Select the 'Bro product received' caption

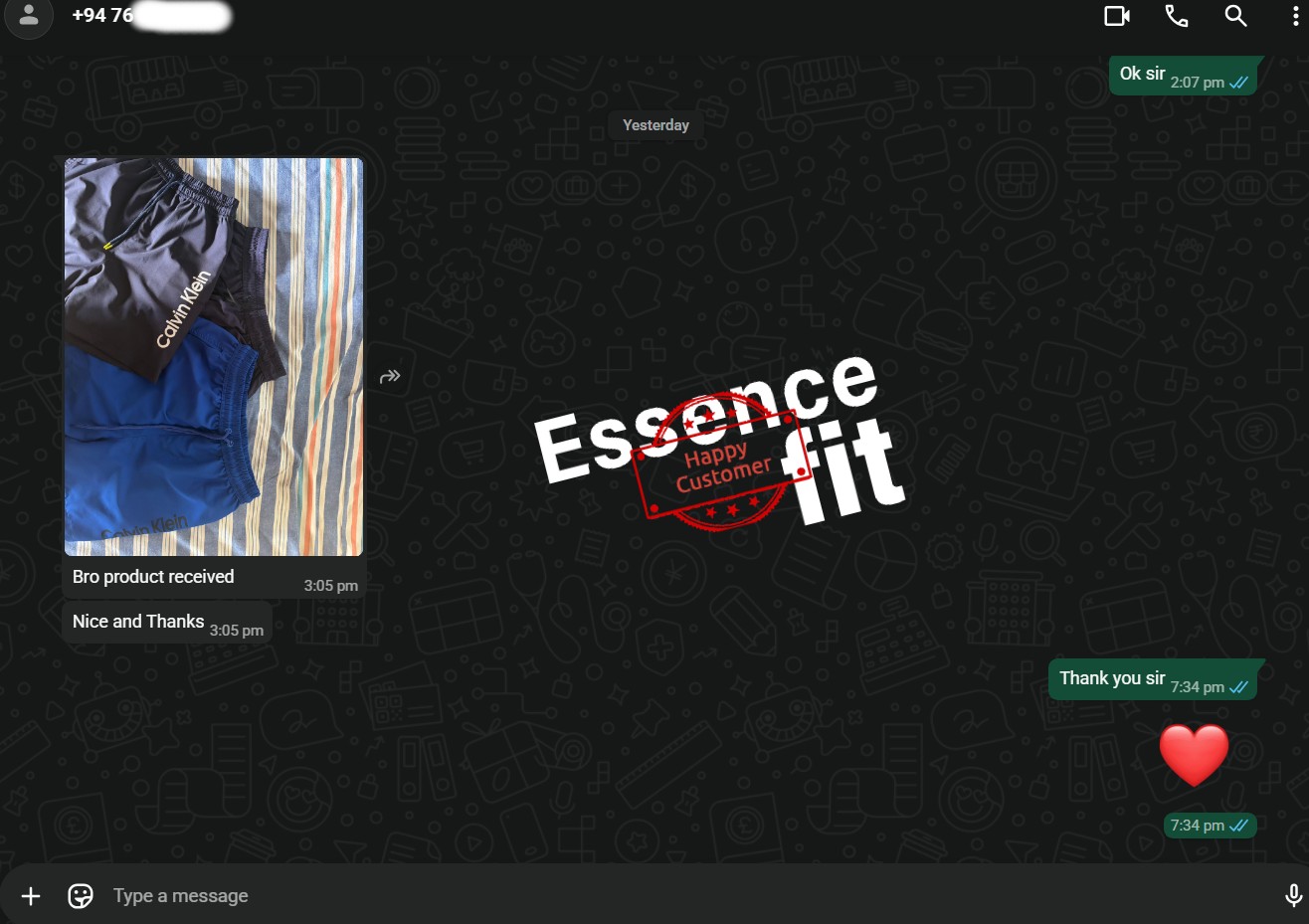click(x=153, y=577)
